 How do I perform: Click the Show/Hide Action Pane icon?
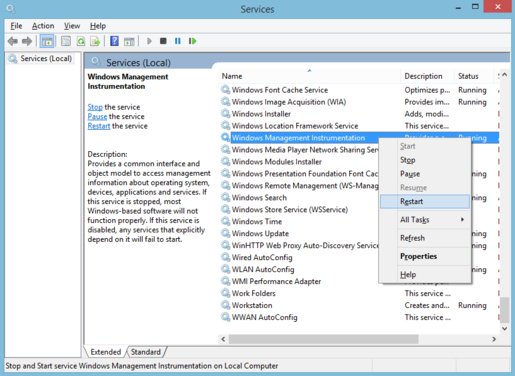tap(129, 41)
